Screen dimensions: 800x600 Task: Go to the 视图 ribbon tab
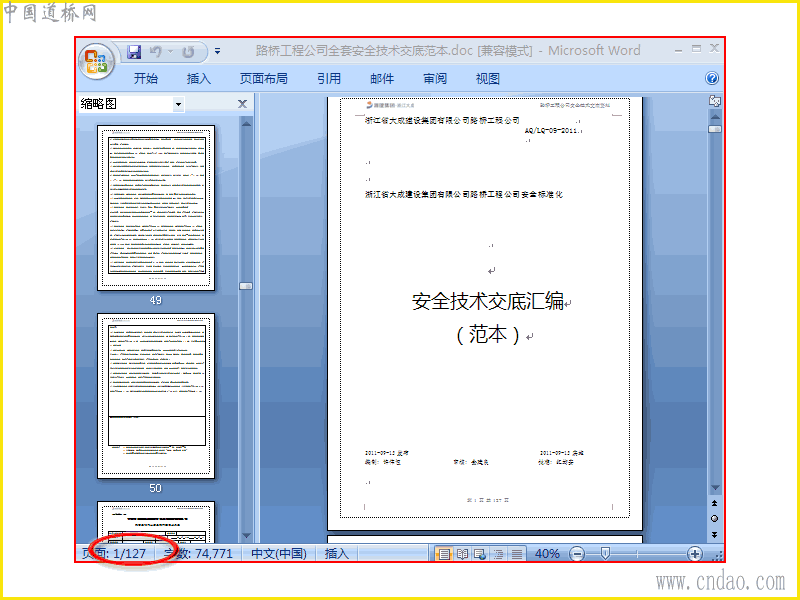click(x=488, y=79)
